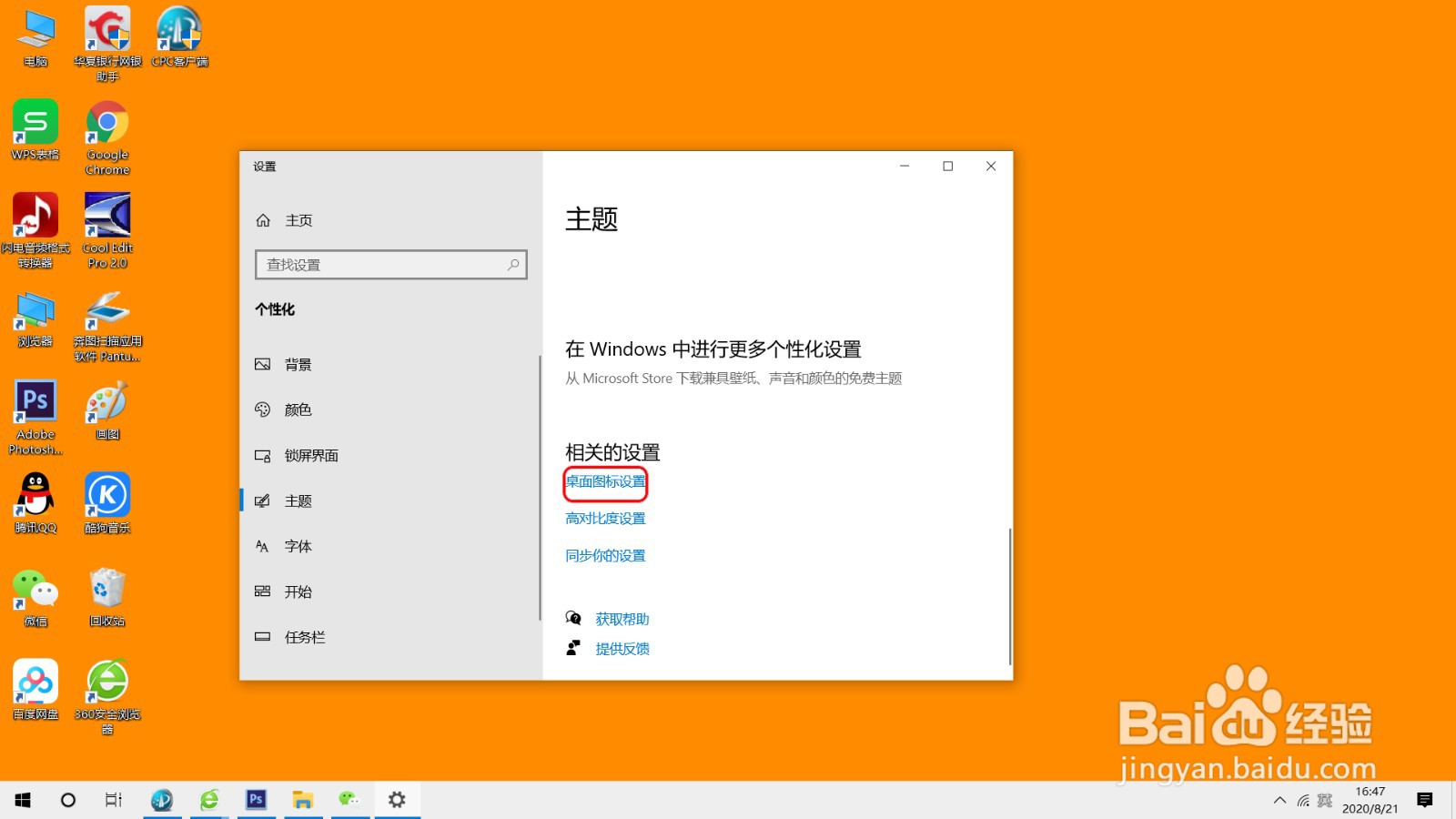Image resolution: width=1456 pixels, height=819 pixels.
Task: Select 字体 (Fonts) in personalization sidebar
Action: point(296,546)
